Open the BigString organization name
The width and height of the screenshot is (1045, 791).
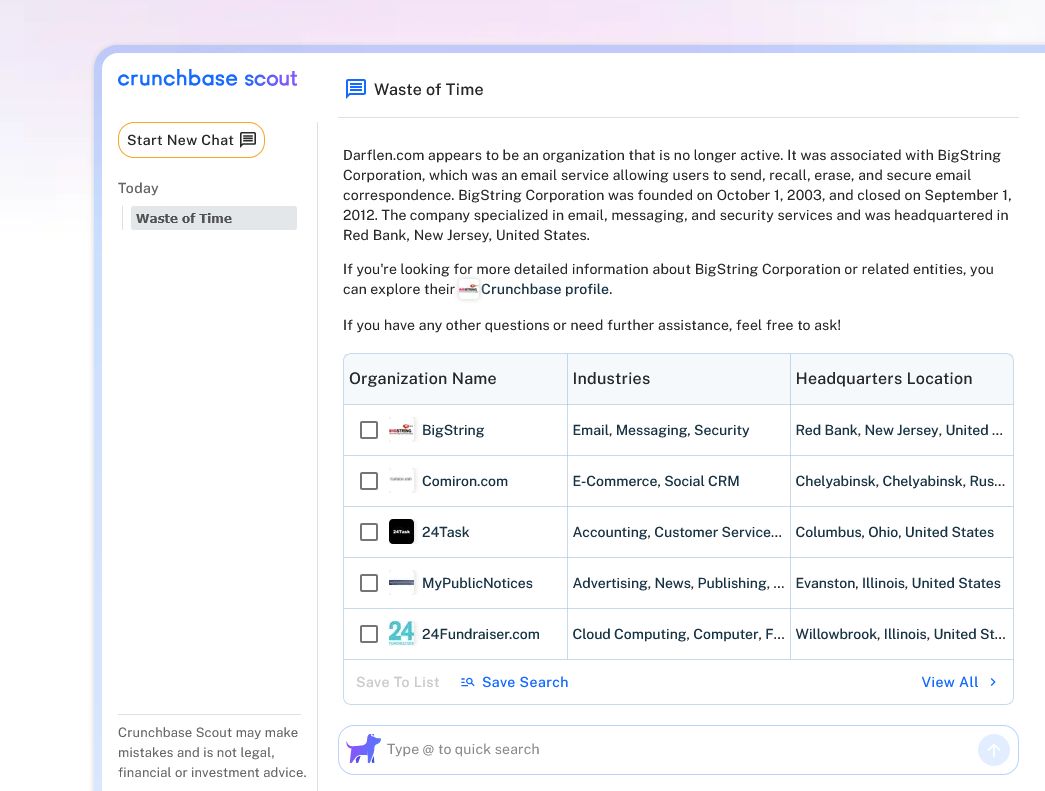tap(453, 430)
